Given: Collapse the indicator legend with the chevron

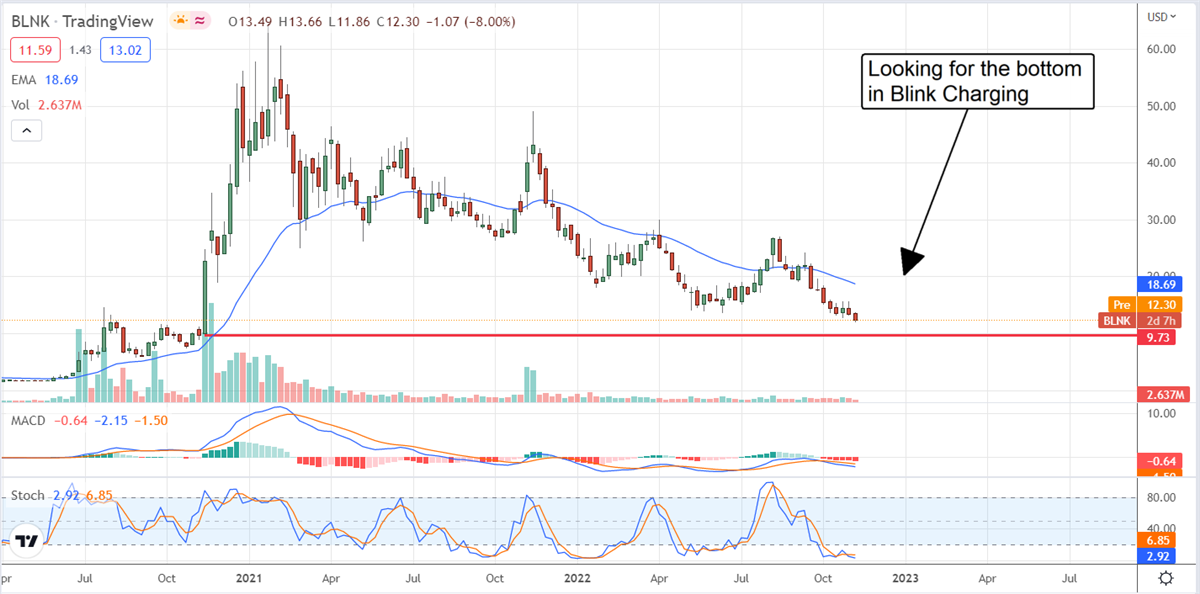Looking at the screenshot, I should pos(25,130).
